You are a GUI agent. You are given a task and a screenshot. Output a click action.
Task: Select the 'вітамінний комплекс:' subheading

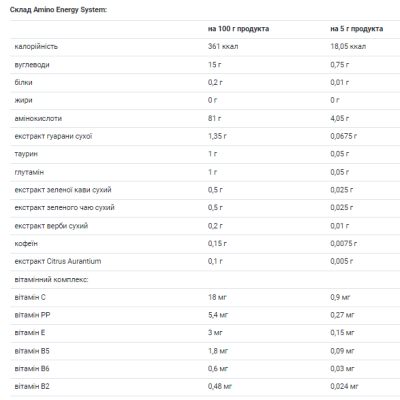coord(51,280)
